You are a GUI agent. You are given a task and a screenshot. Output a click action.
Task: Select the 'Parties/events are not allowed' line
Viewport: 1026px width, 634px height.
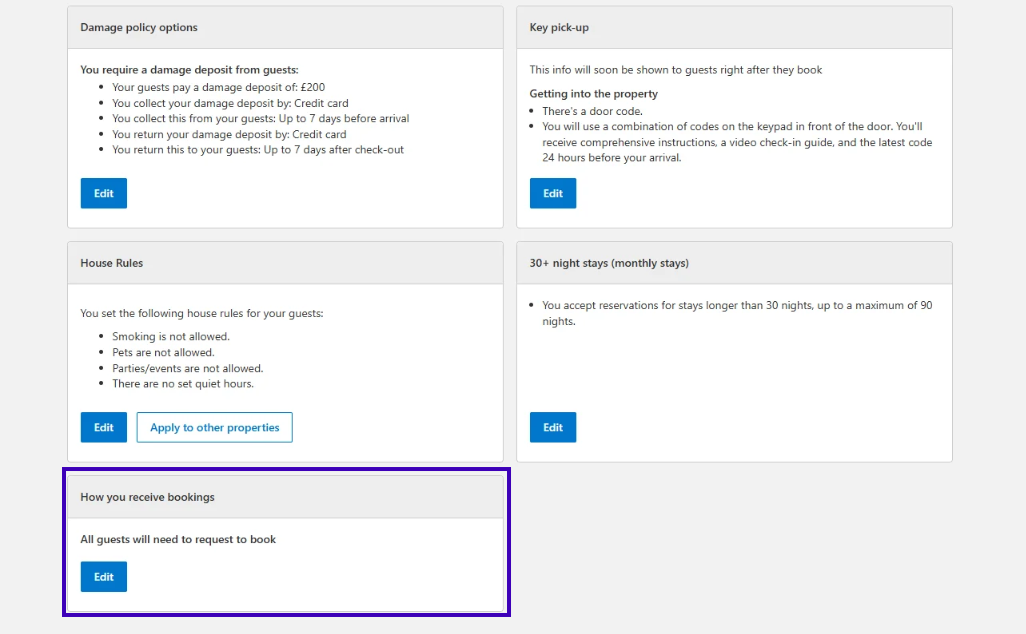click(x=187, y=368)
